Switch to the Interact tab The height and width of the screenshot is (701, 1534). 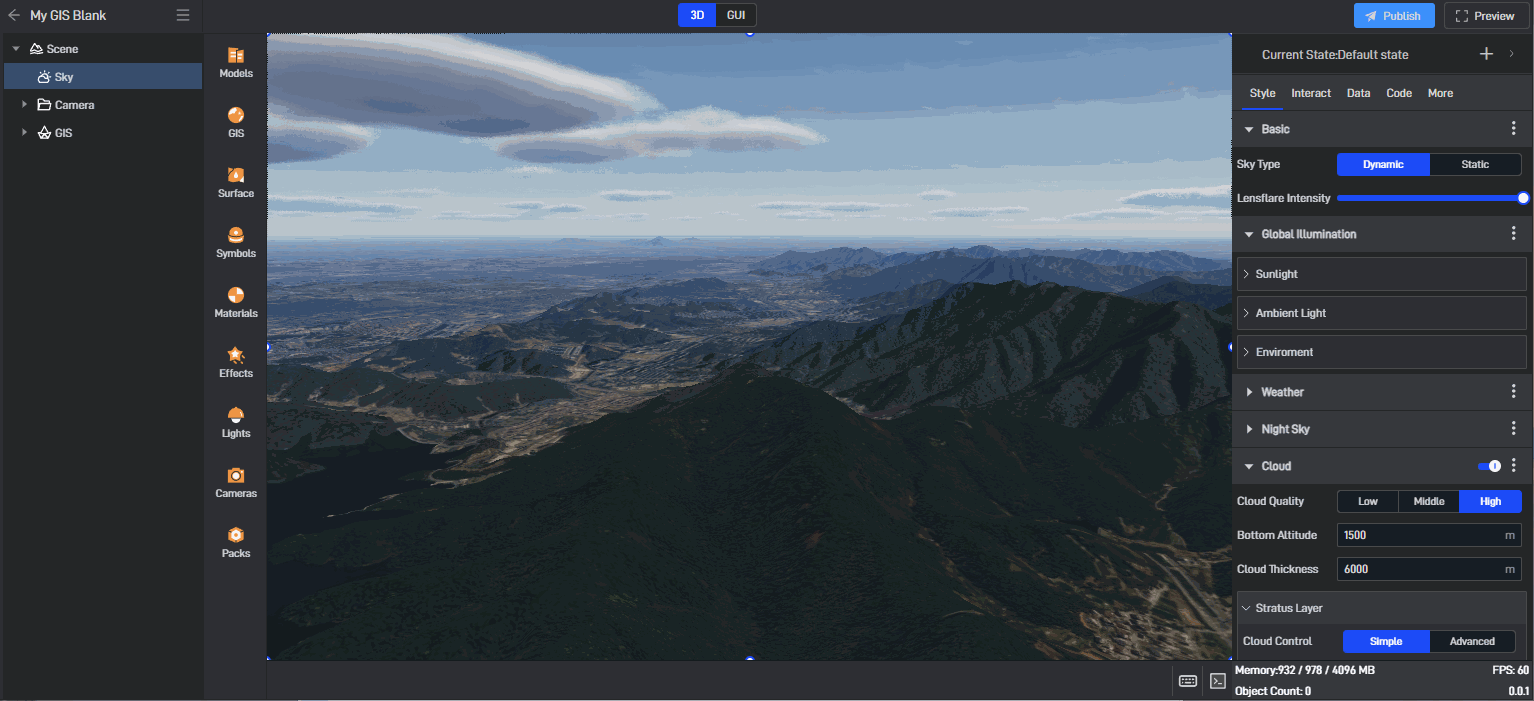[1310, 93]
